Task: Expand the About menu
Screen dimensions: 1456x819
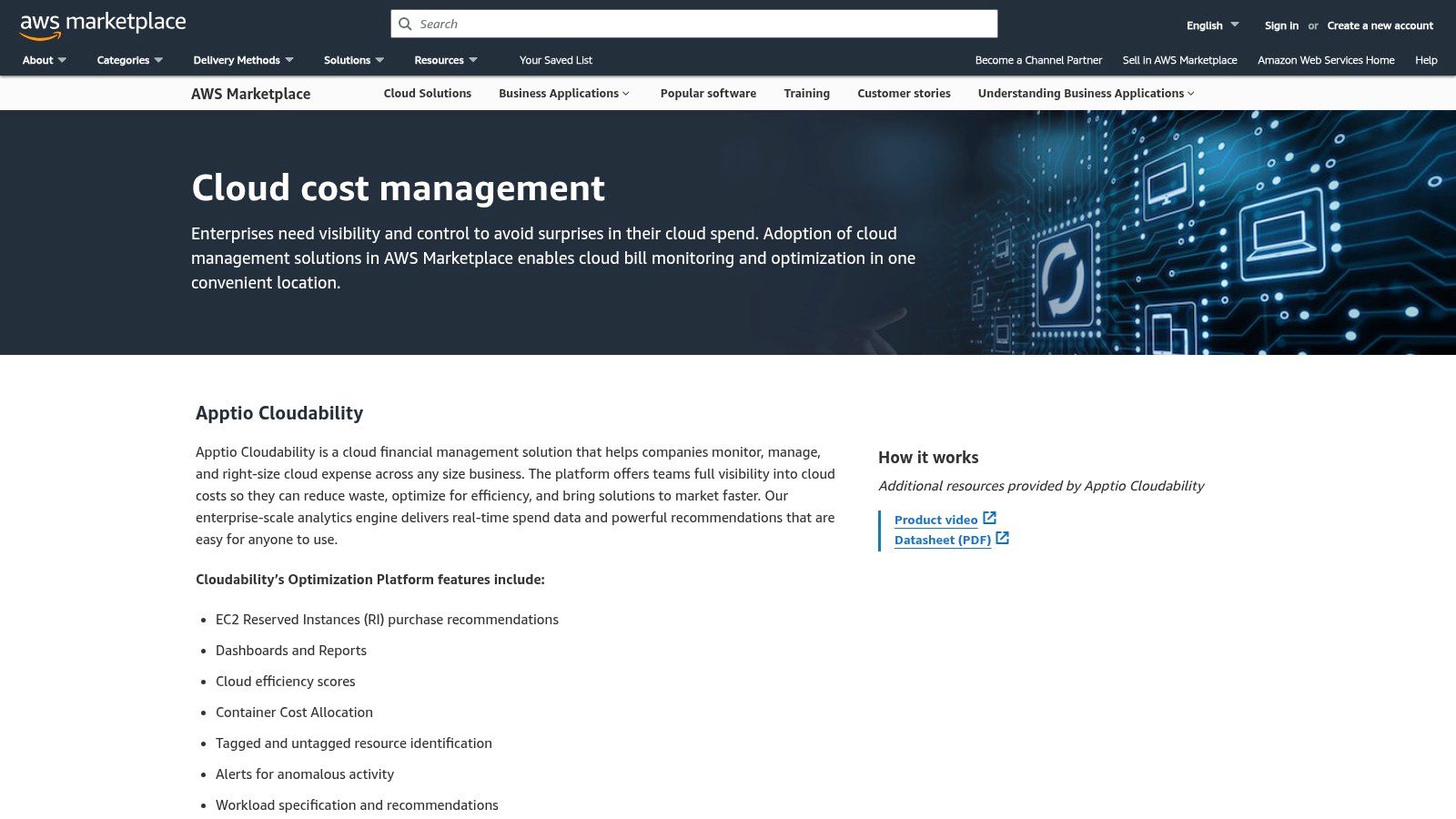Action: 45,60
